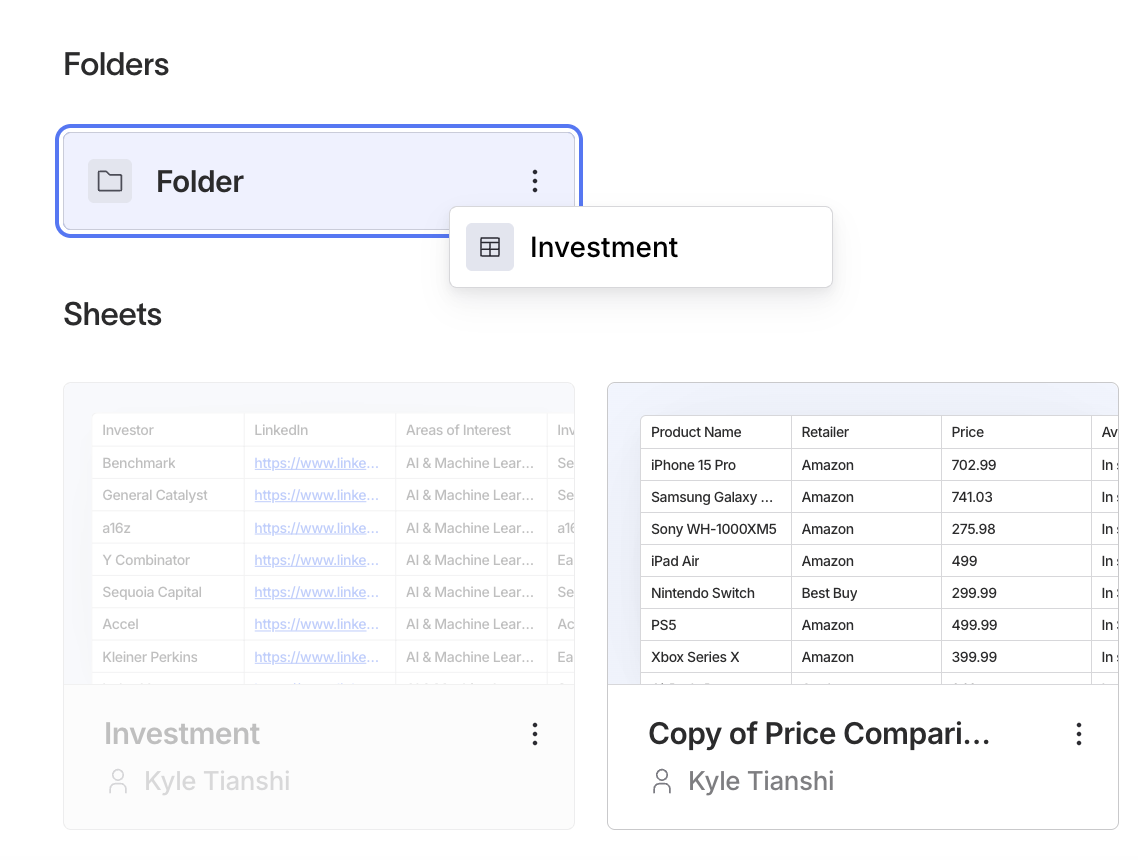Open the Folder card's three-dot menu

point(535,181)
